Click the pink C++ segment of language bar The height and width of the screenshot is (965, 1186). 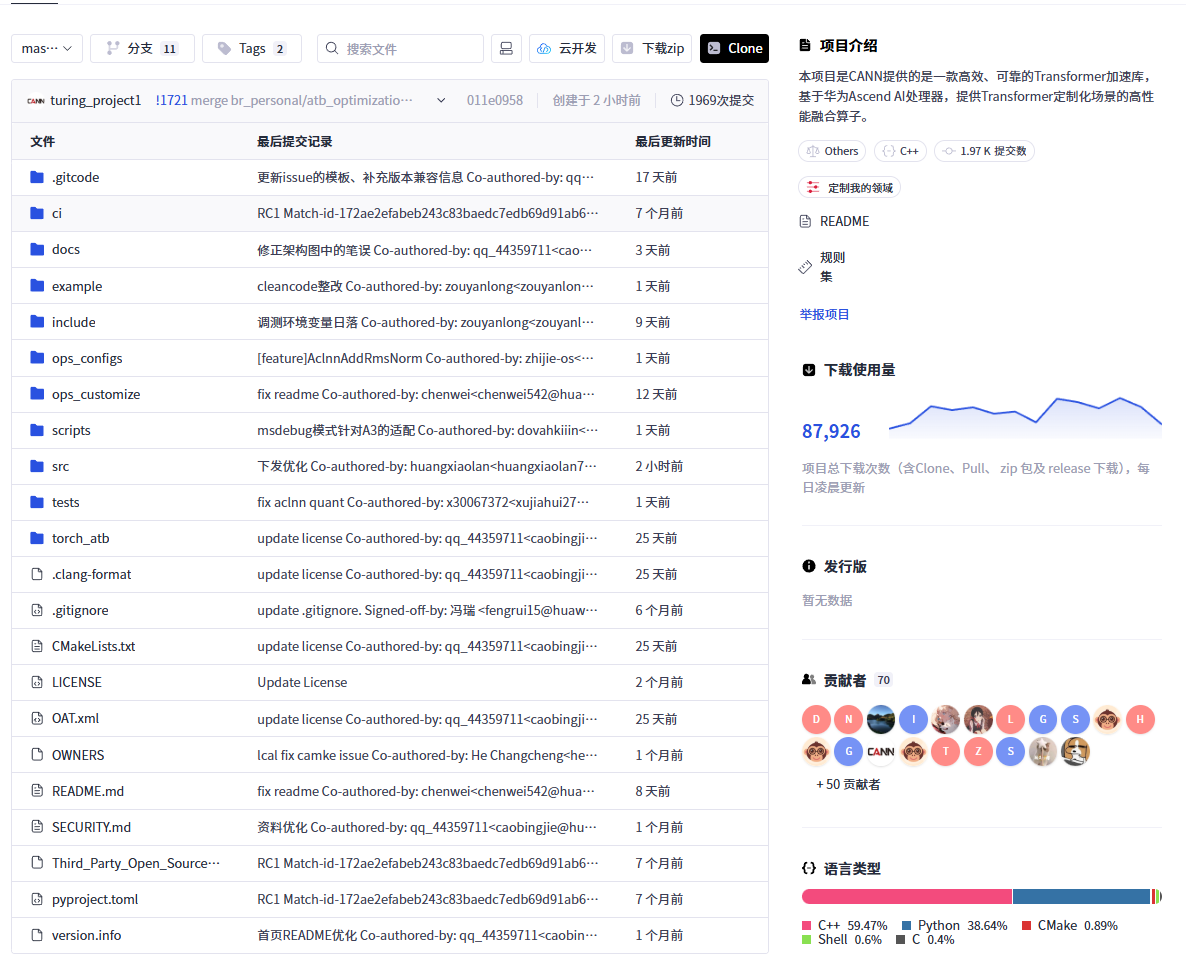pyautogui.click(x=907, y=896)
